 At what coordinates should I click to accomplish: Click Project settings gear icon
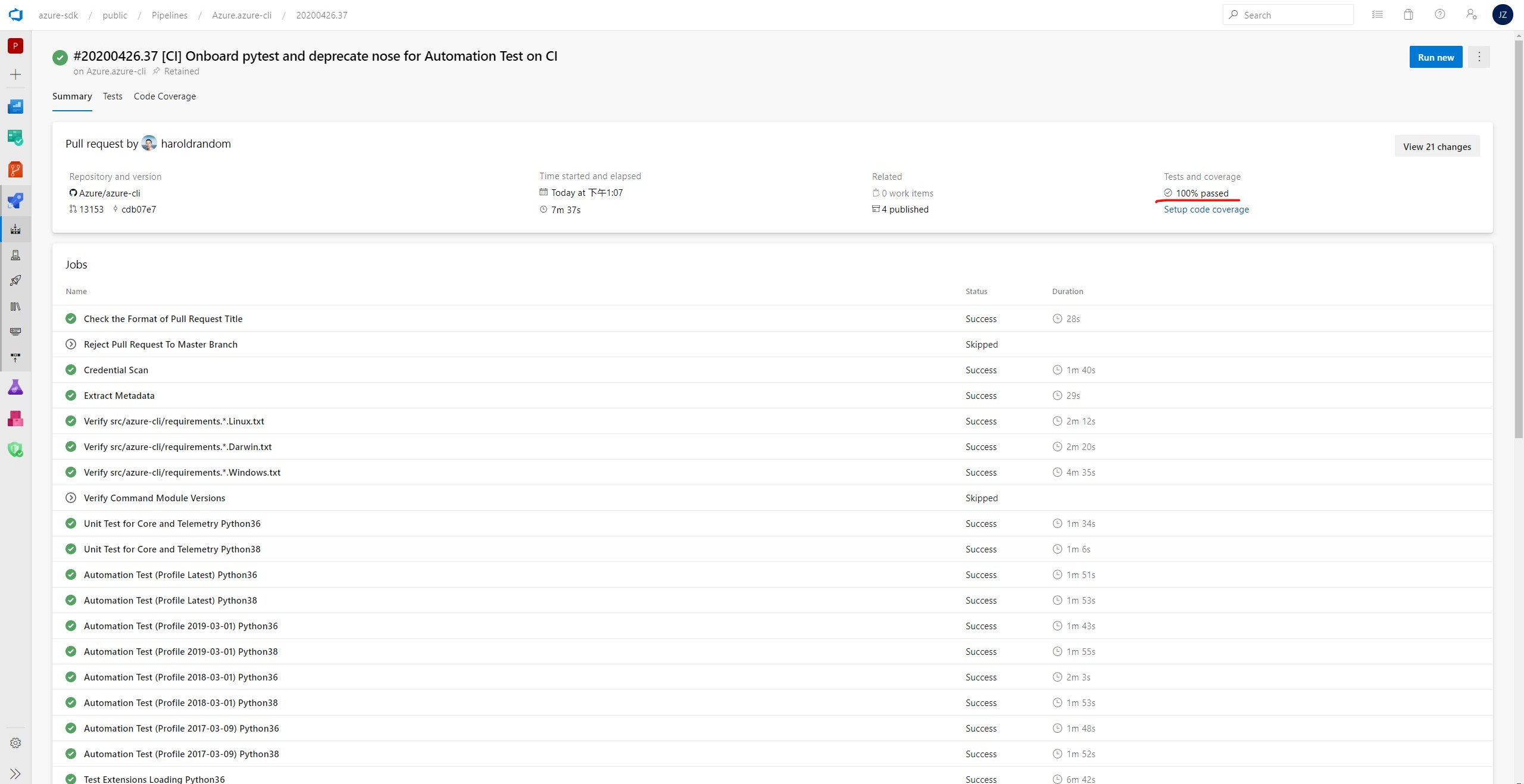pyautogui.click(x=15, y=743)
